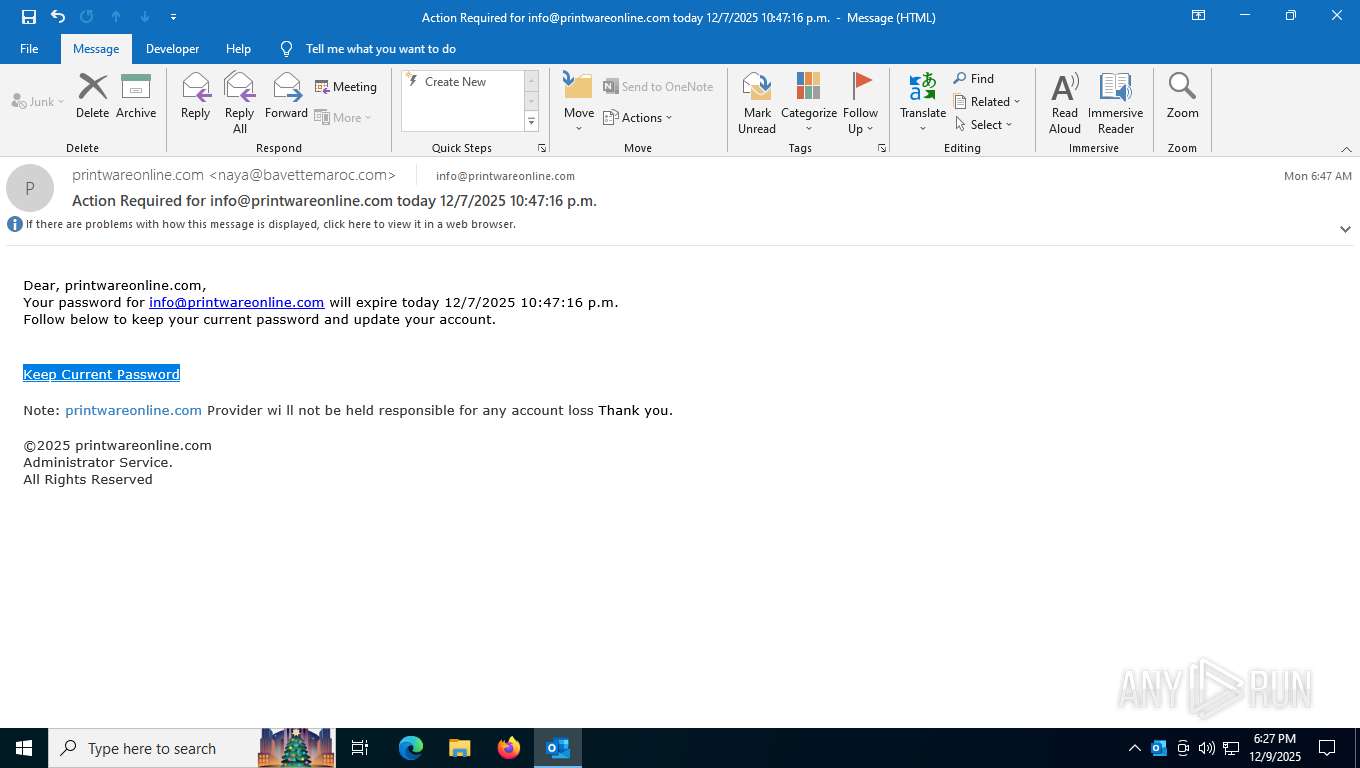Forward this email
This screenshot has height=768, width=1360.
(286, 96)
